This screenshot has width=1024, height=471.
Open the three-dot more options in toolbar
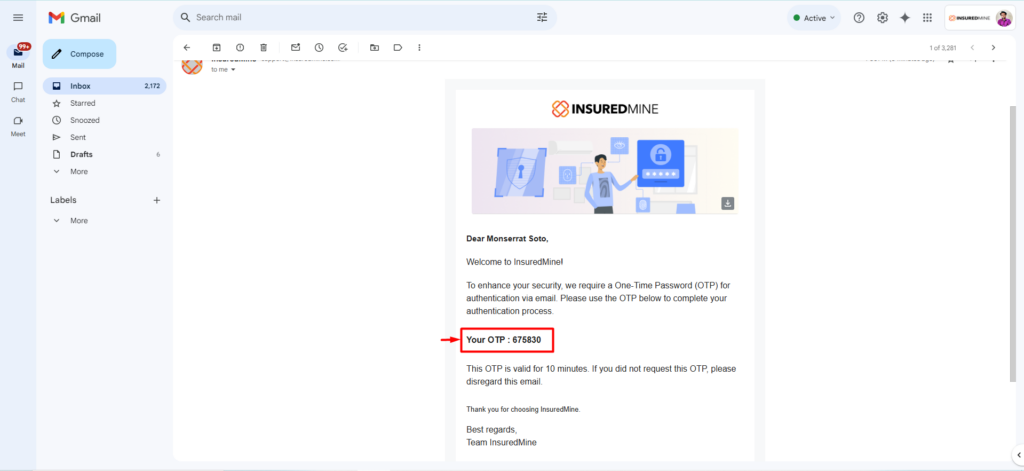(x=419, y=48)
